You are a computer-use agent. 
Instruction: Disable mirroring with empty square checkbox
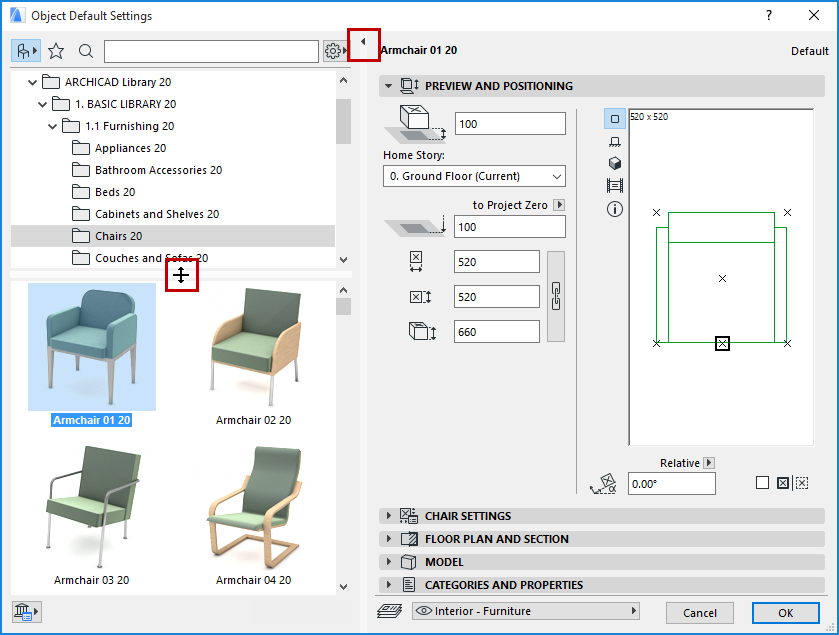pyautogui.click(x=762, y=483)
